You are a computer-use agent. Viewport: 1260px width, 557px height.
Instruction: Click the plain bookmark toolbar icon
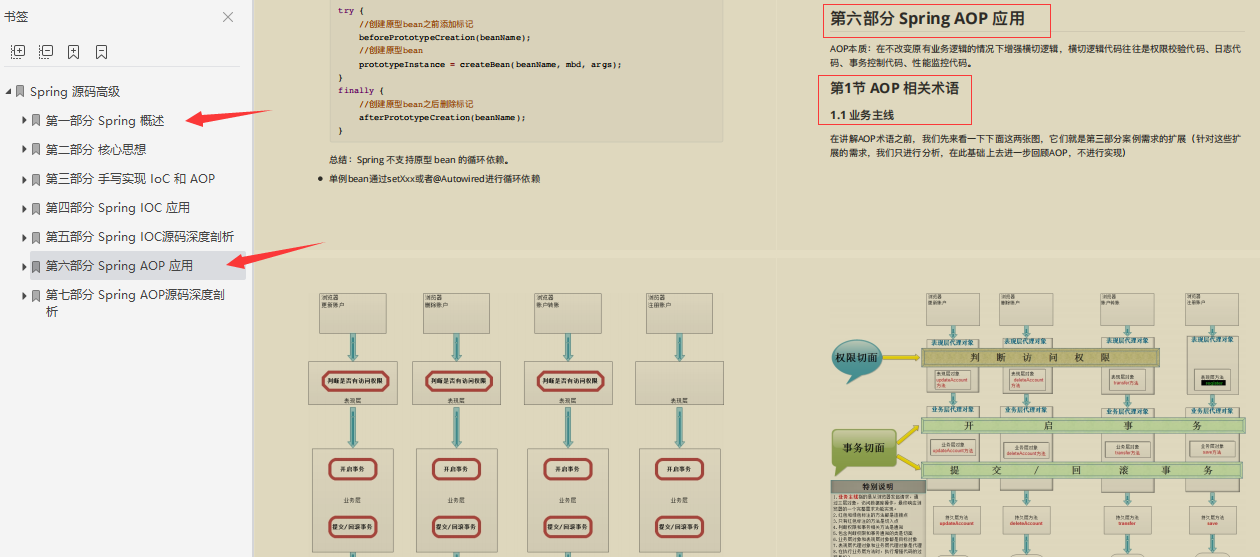click(102, 52)
